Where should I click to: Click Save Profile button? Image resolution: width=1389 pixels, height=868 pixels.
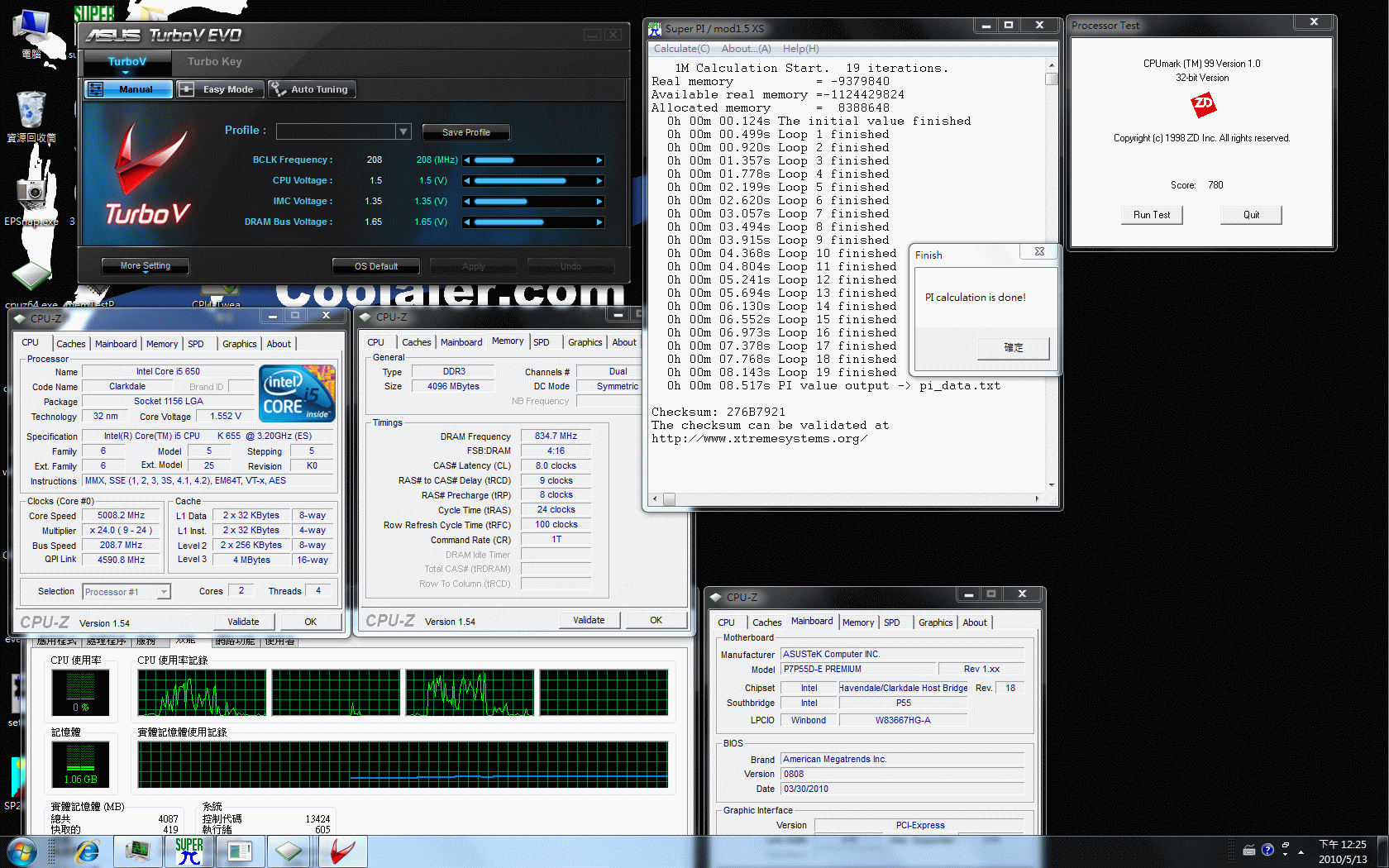pos(466,132)
